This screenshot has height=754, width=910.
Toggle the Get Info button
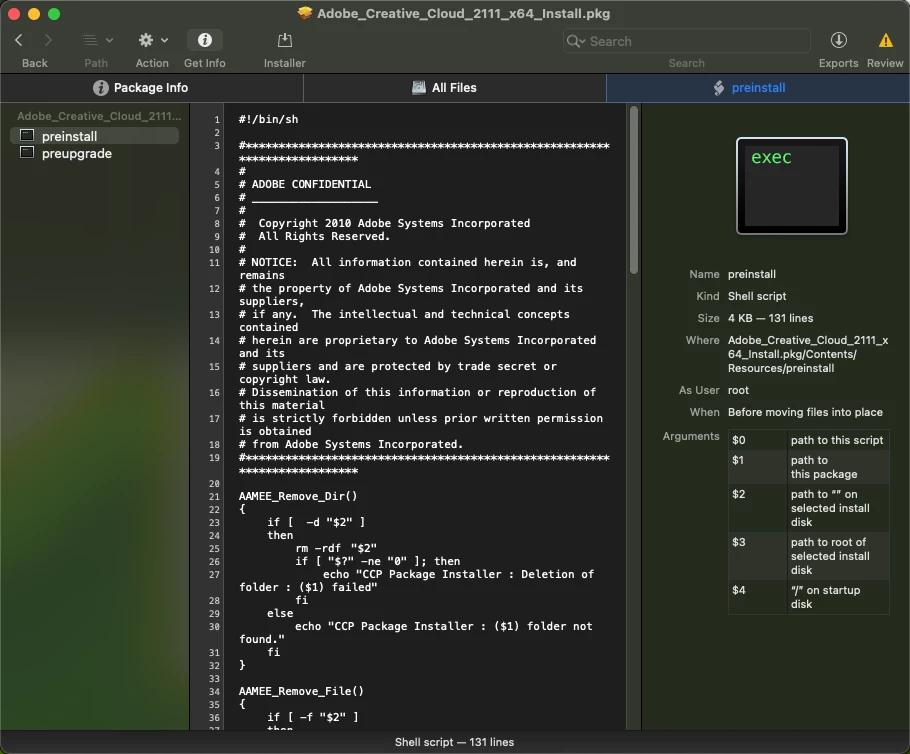(204, 40)
